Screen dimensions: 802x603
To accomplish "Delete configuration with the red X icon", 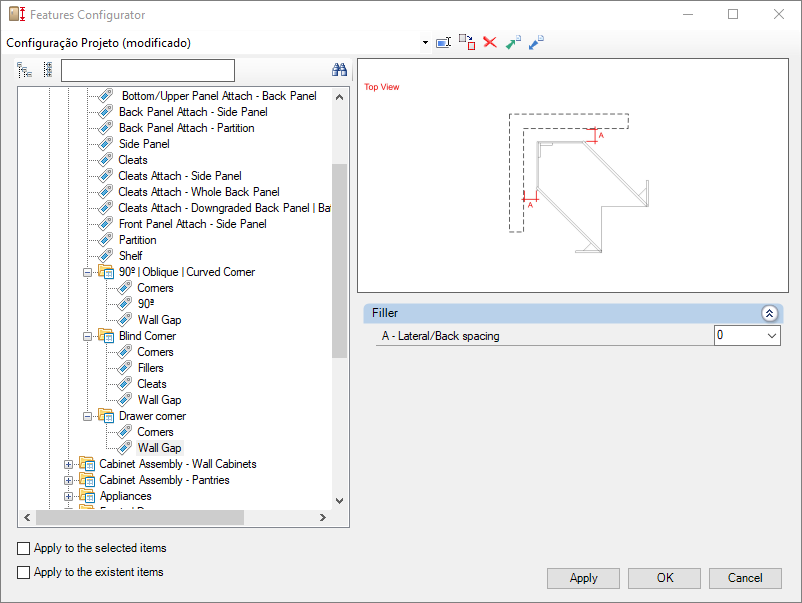I will (490, 42).
